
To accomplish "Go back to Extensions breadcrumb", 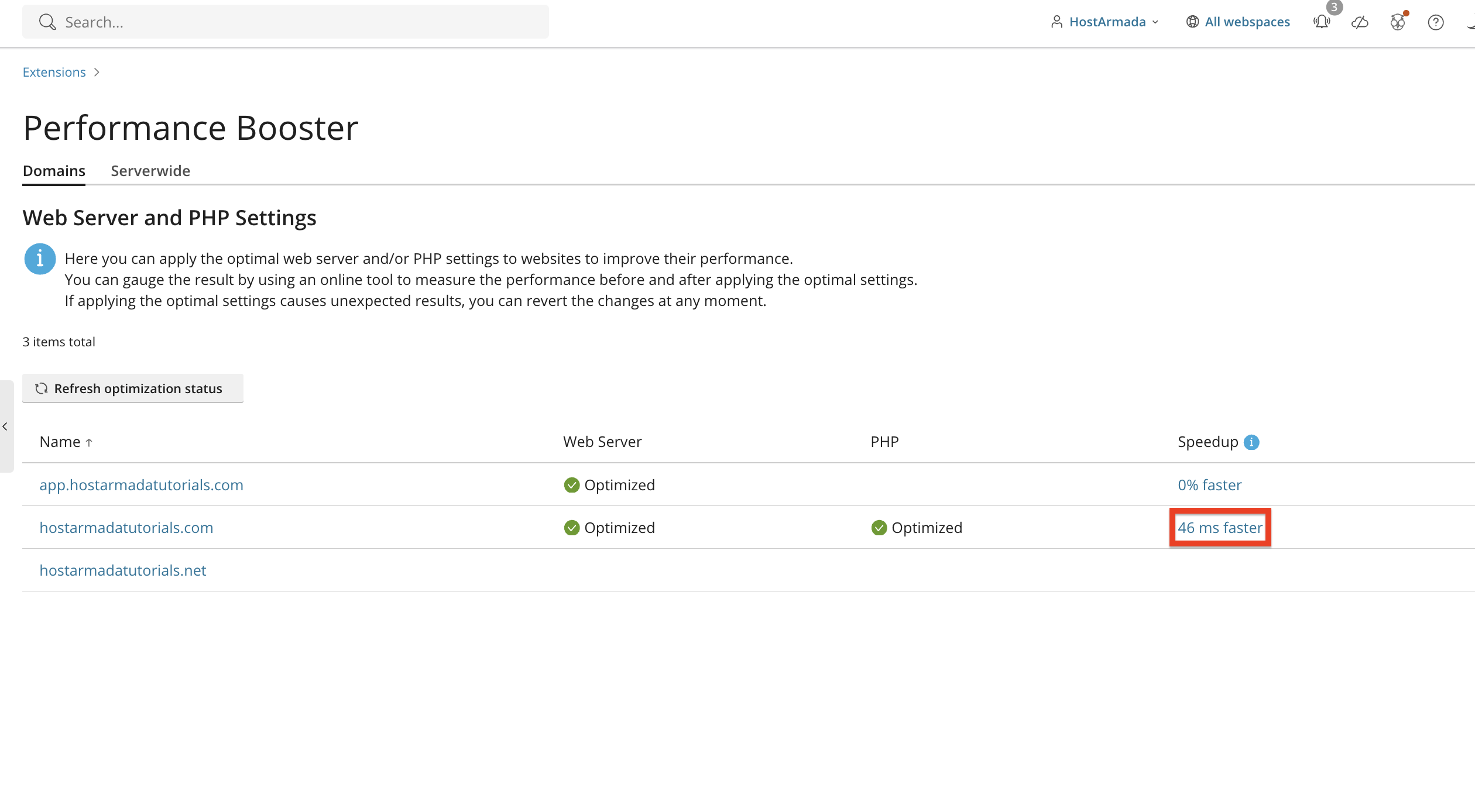I will point(54,72).
